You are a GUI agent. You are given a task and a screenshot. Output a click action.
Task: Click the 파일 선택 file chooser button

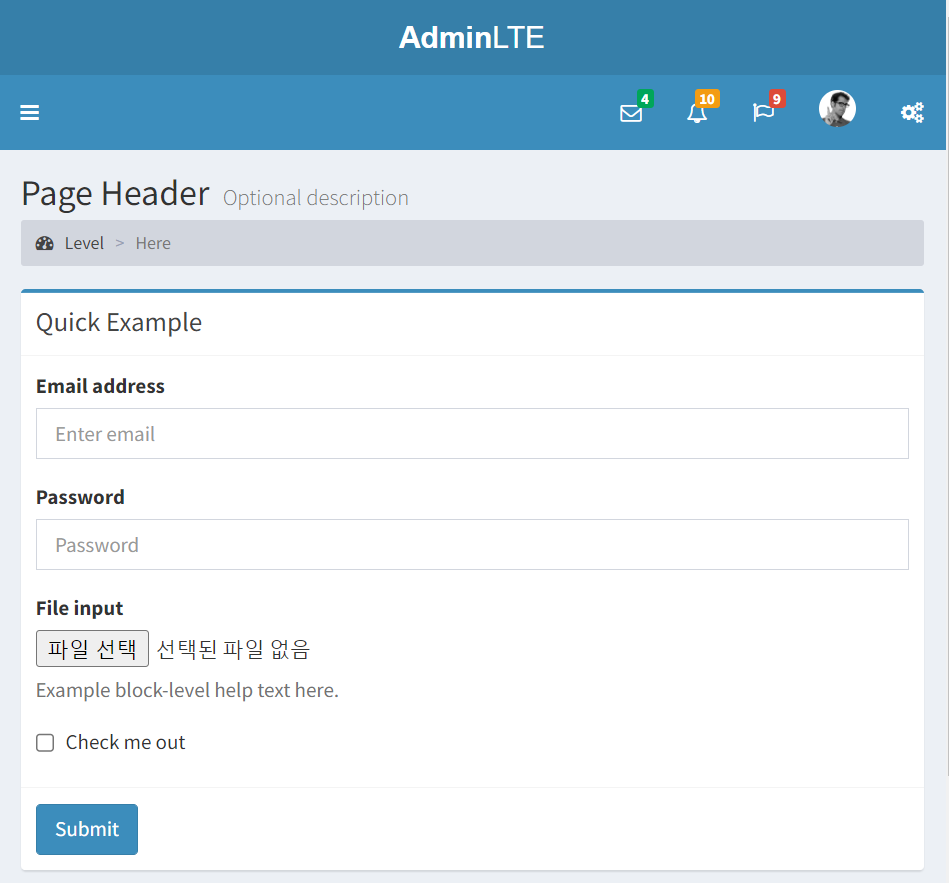(x=93, y=648)
